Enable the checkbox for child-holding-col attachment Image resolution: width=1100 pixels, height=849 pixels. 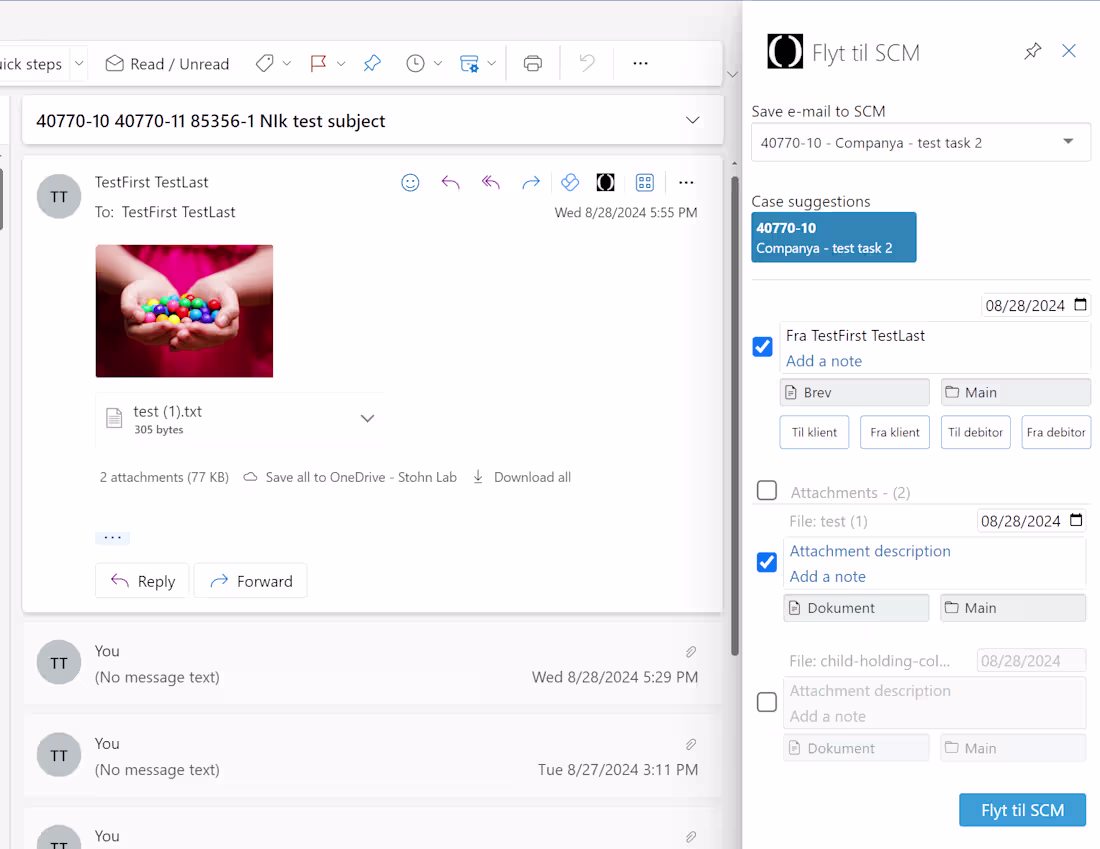point(766,702)
